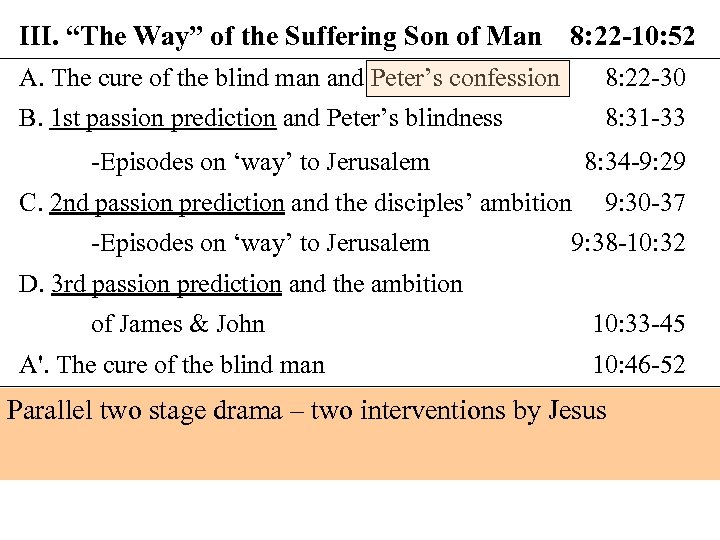Image resolution: width=720 pixels, height=540 pixels.
Task: Select the verse reference 8:31-33
Action: point(645,118)
